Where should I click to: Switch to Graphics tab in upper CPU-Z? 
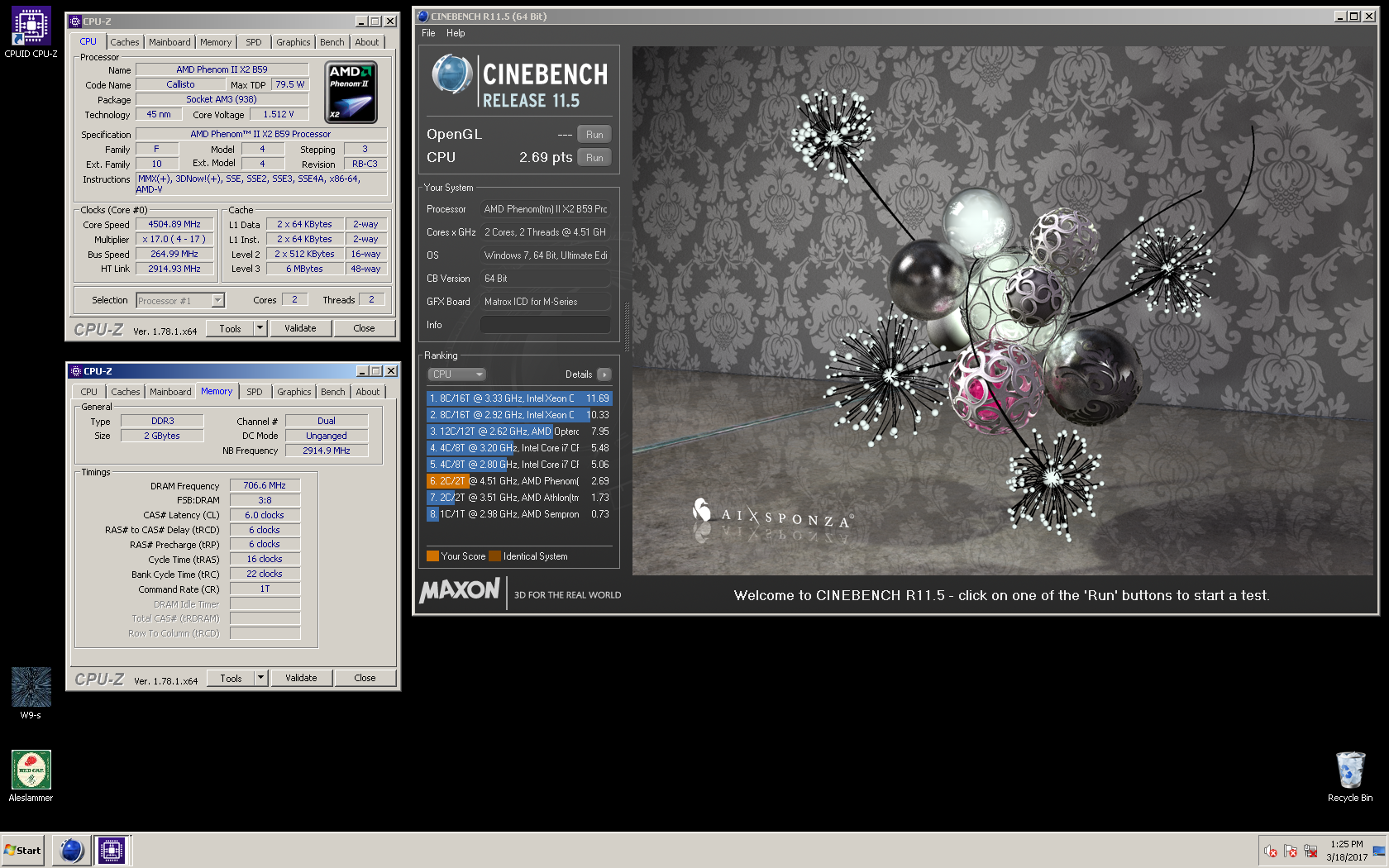294,42
